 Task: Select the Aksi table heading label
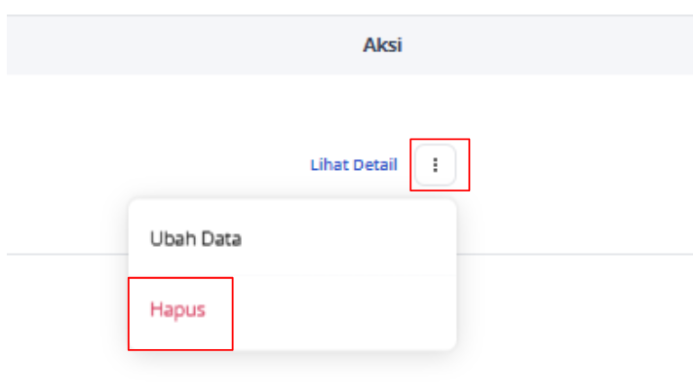point(382,45)
